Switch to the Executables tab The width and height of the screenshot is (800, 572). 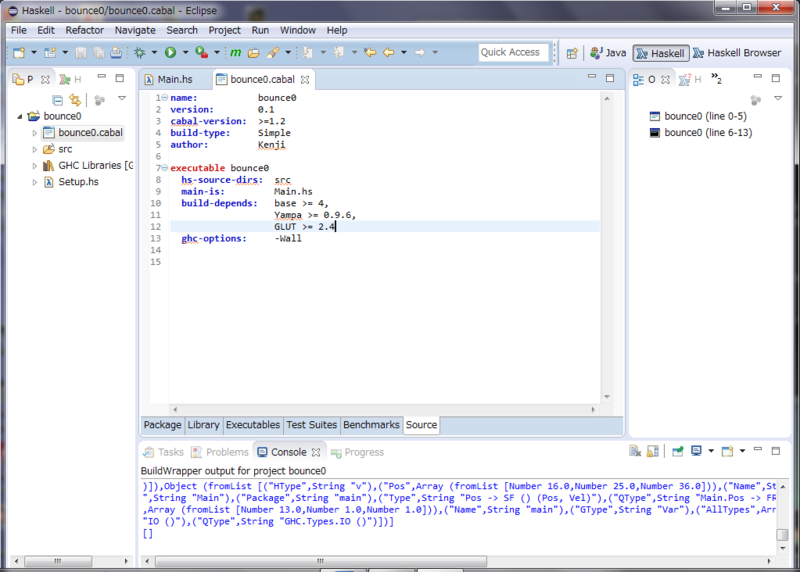[x=253, y=425]
